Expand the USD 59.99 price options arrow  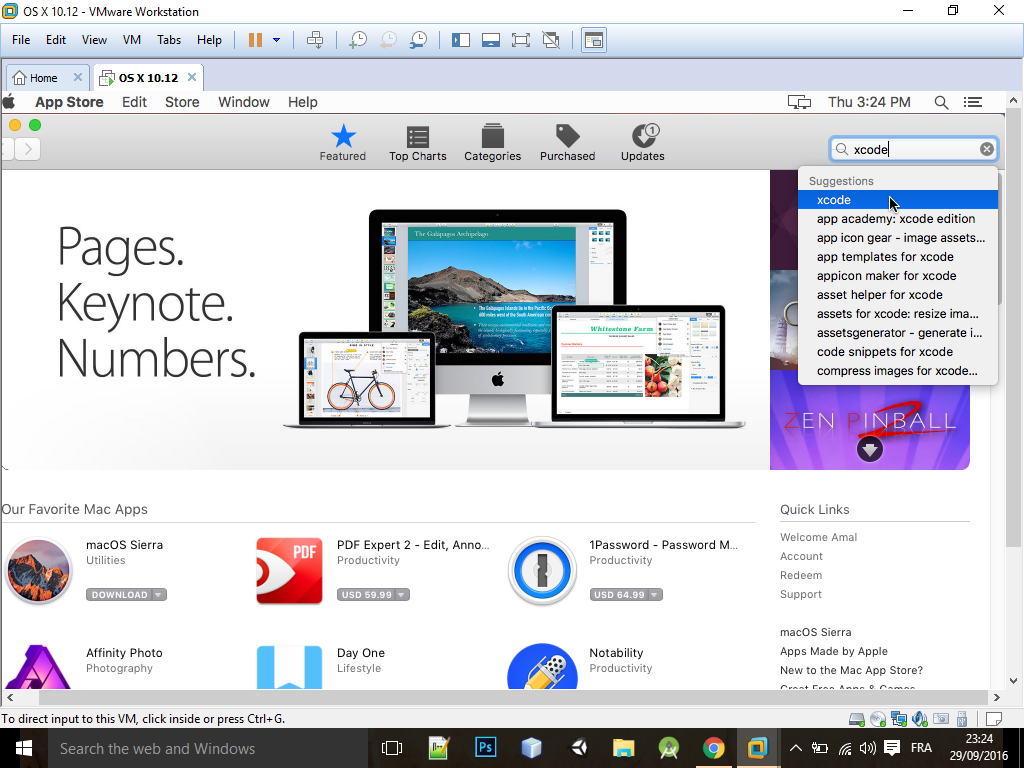pyautogui.click(x=402, y=594)
